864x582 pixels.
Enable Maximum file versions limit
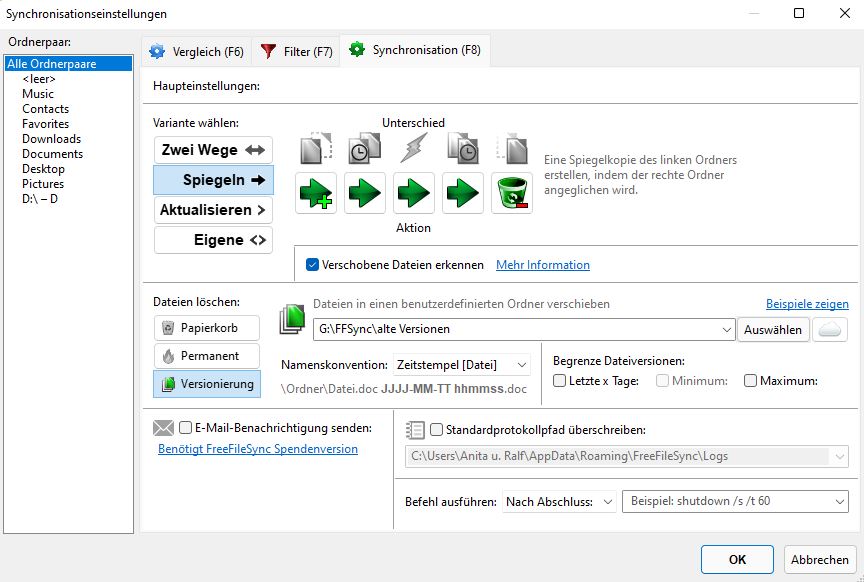750,381
